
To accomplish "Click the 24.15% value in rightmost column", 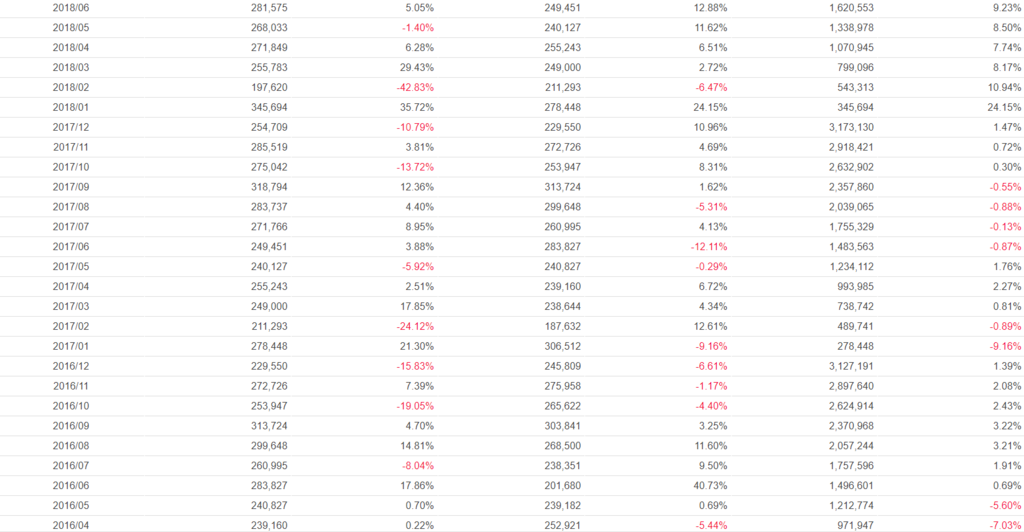I will (1004, 107).
